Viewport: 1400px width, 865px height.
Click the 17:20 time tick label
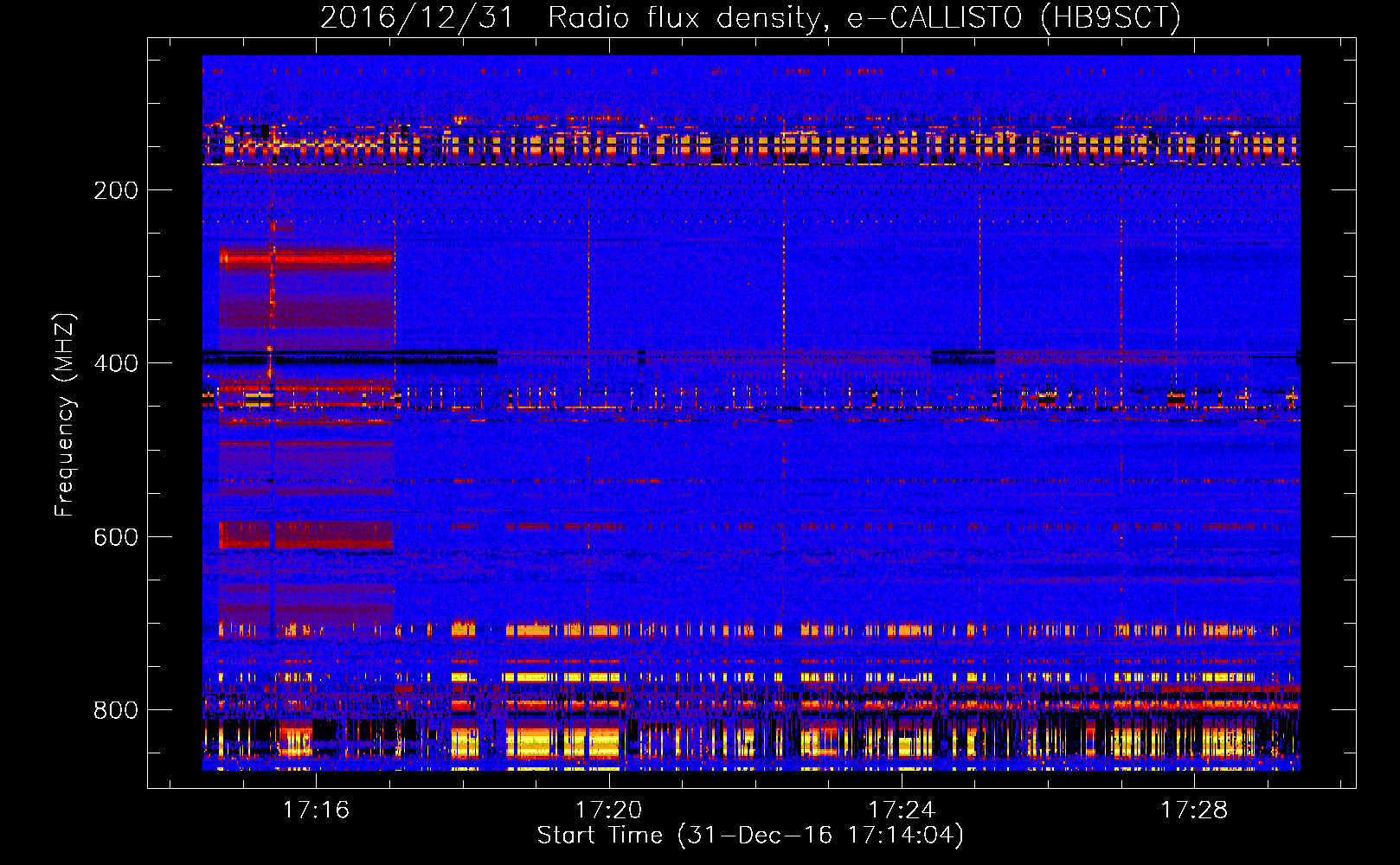tap(609, 811)
